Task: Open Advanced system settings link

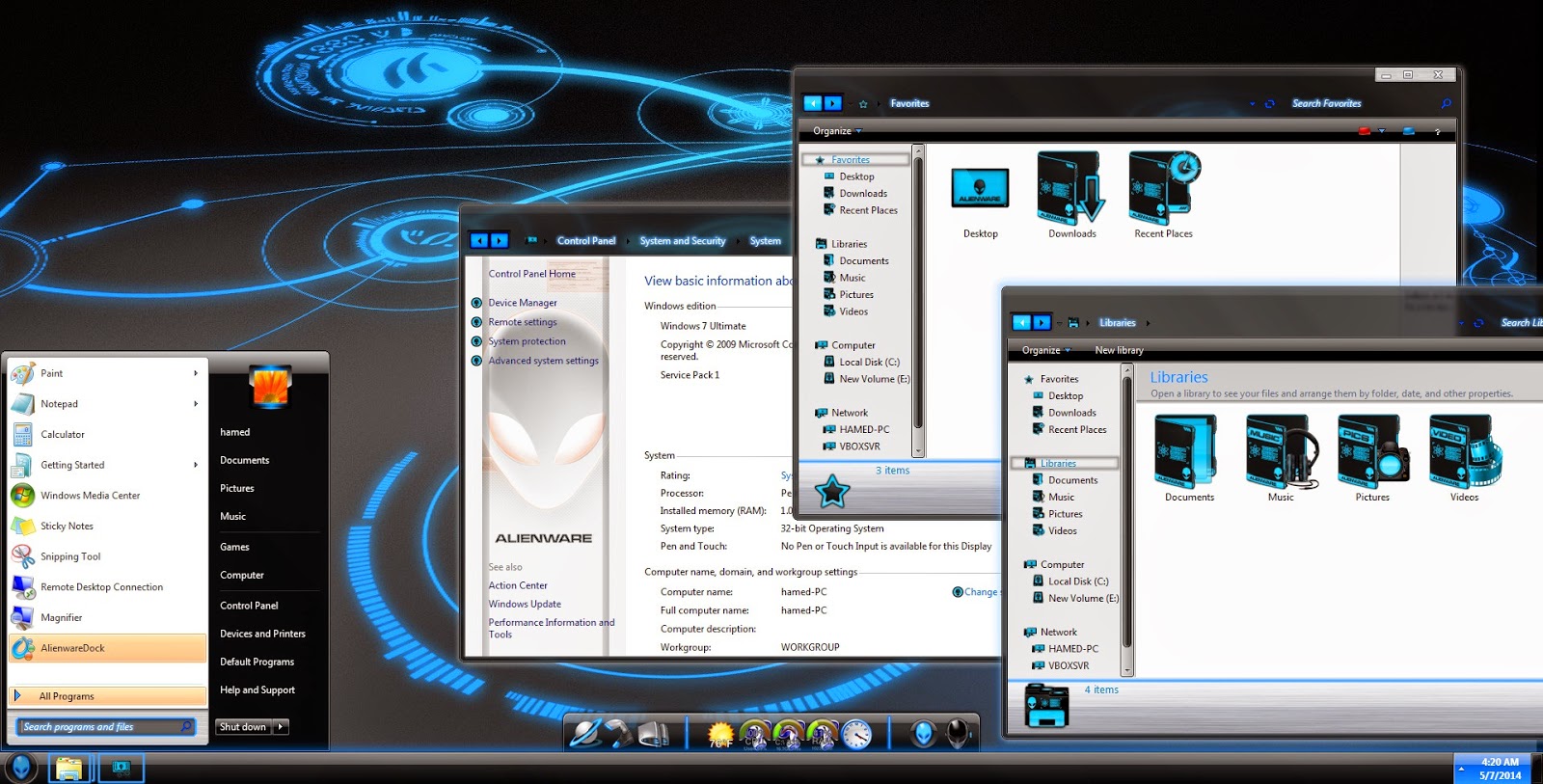Action: (x=543, y=361)
